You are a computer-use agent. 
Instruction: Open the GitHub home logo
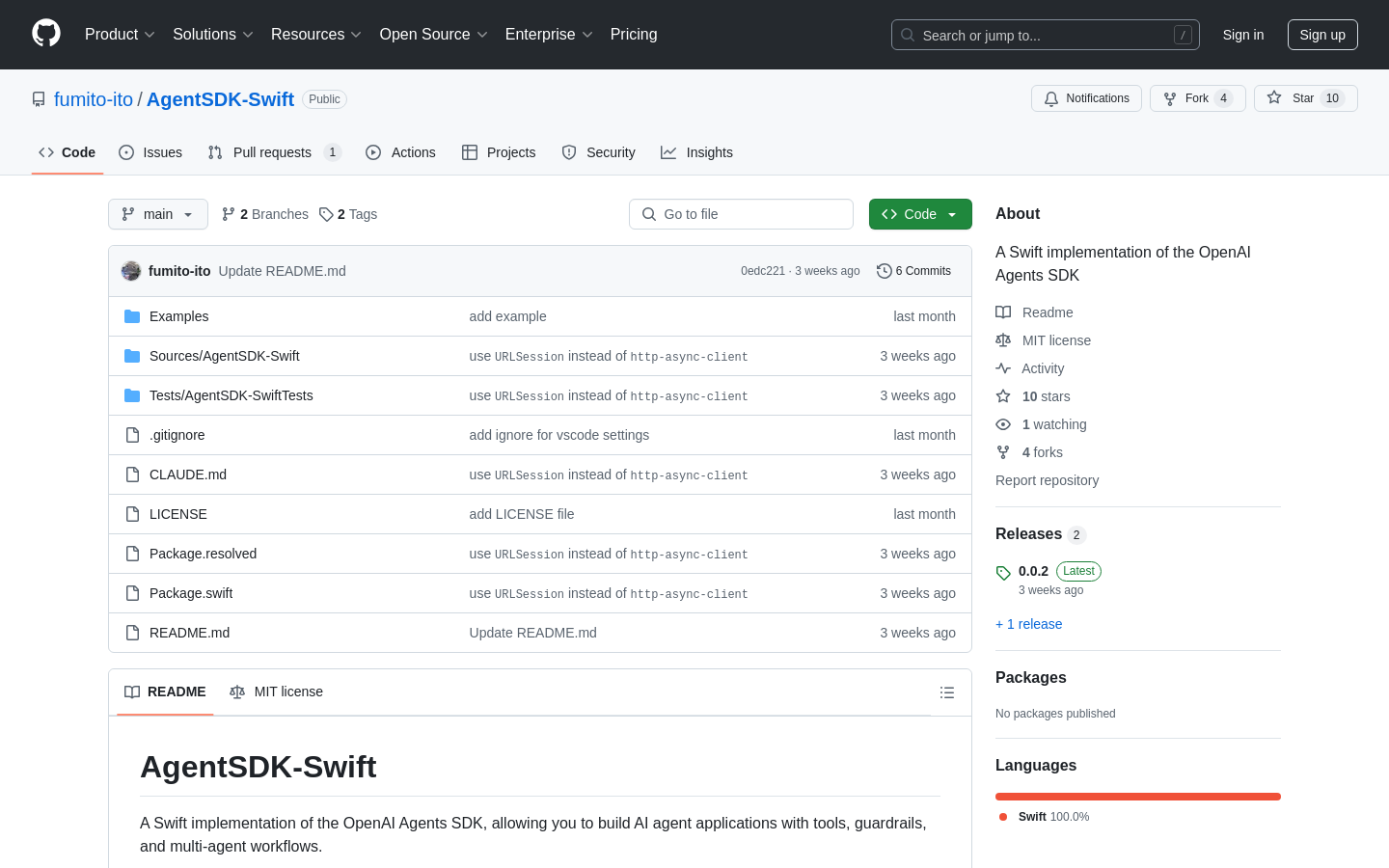[46, 34]
